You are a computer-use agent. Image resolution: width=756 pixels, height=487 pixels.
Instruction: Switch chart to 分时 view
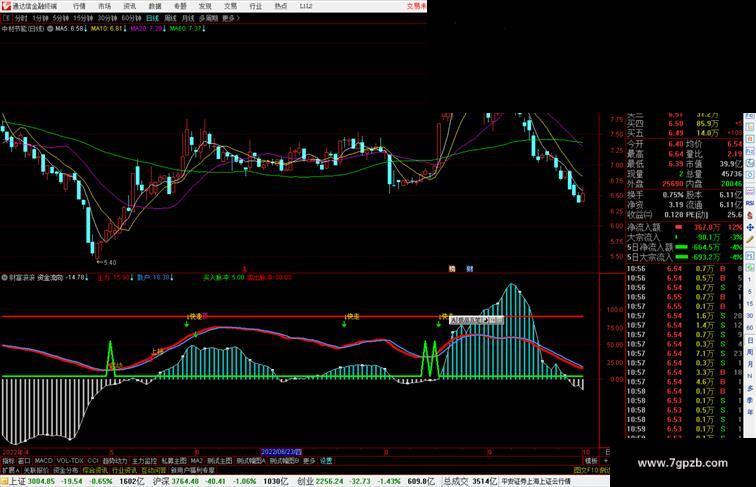(21, 18)
